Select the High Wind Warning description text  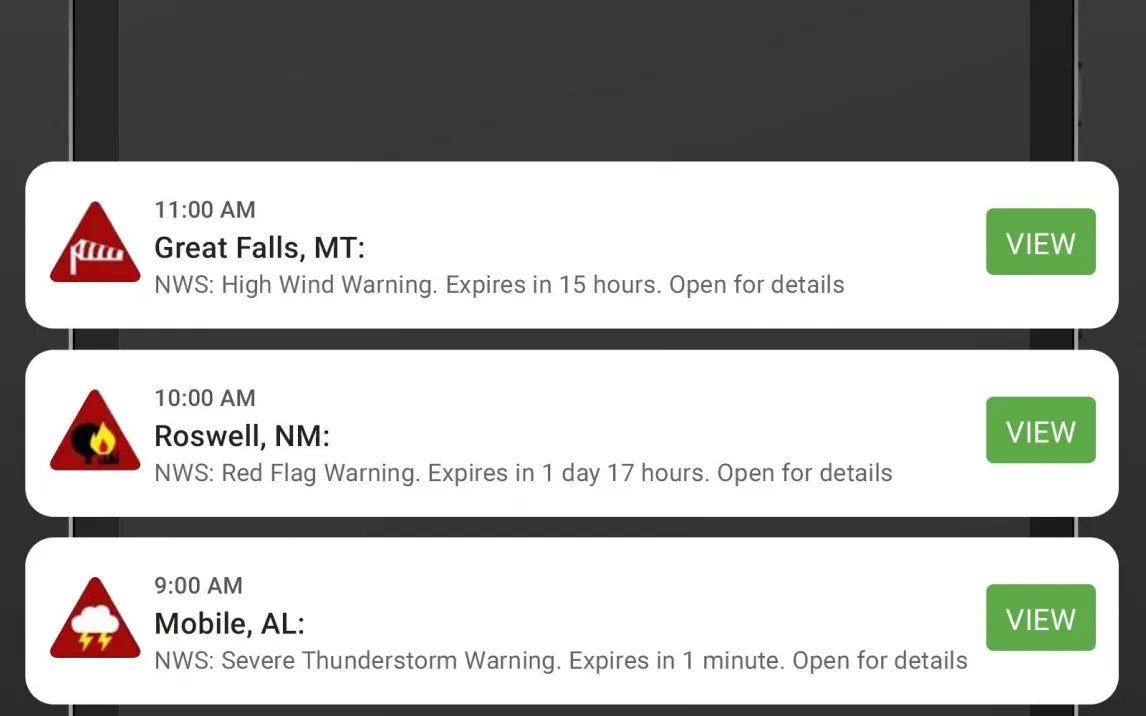tap(499, 284)
